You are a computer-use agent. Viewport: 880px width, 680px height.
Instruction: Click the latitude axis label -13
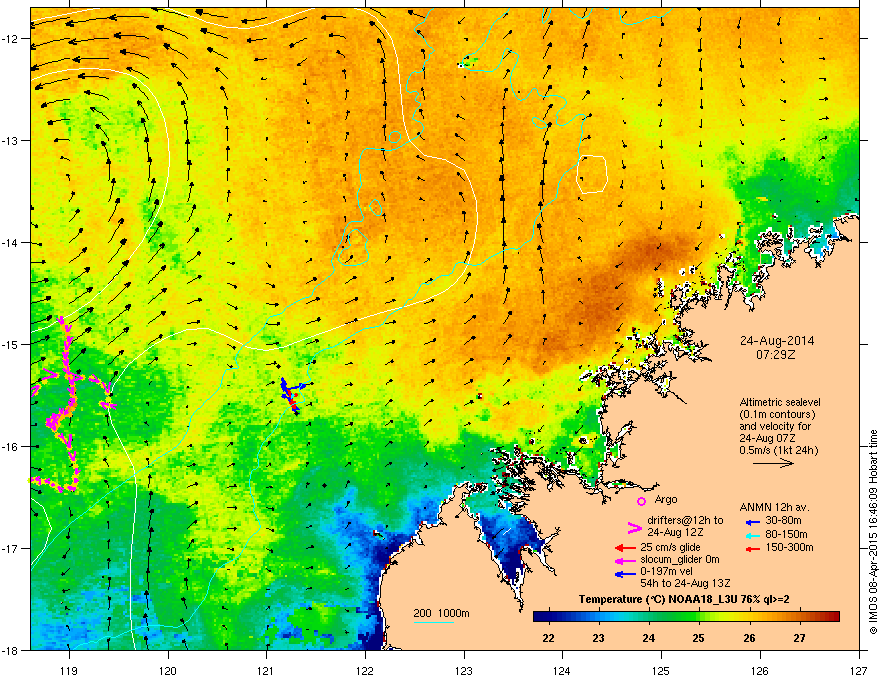(x=10, y=140)
